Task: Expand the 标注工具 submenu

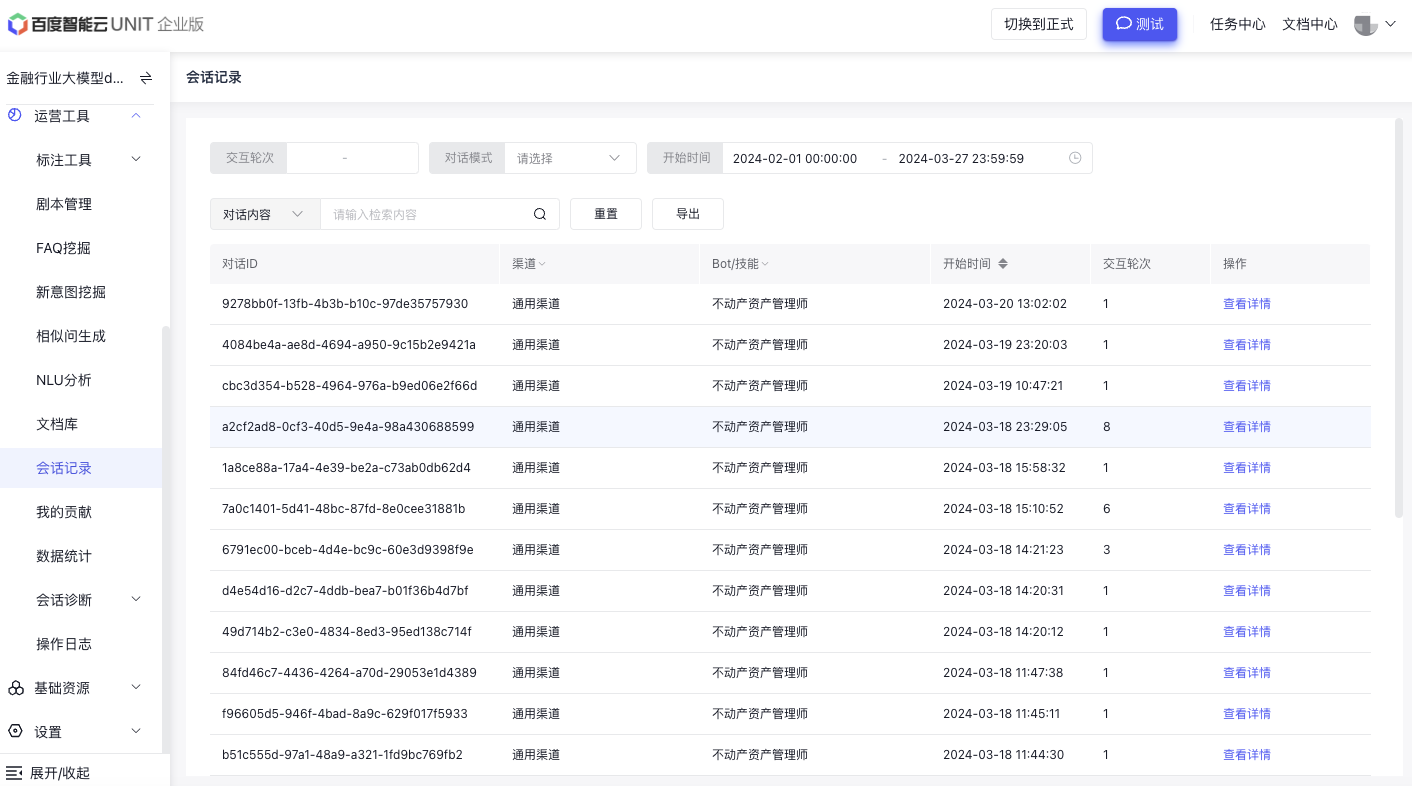Action: (x=137, y=159)
